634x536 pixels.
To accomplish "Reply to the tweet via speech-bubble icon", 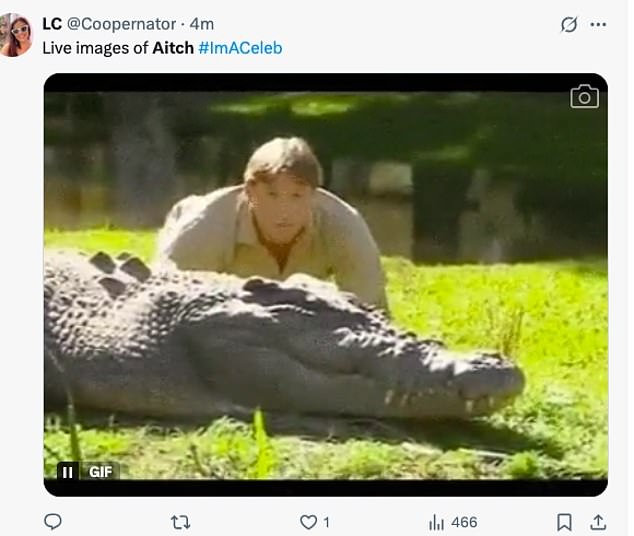I will point(53,522).
